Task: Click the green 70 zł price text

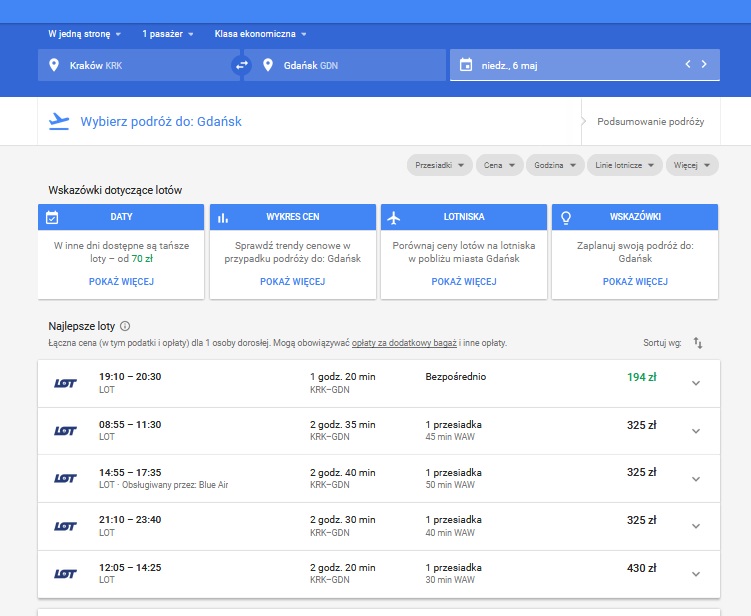Action: click(142, 259)
